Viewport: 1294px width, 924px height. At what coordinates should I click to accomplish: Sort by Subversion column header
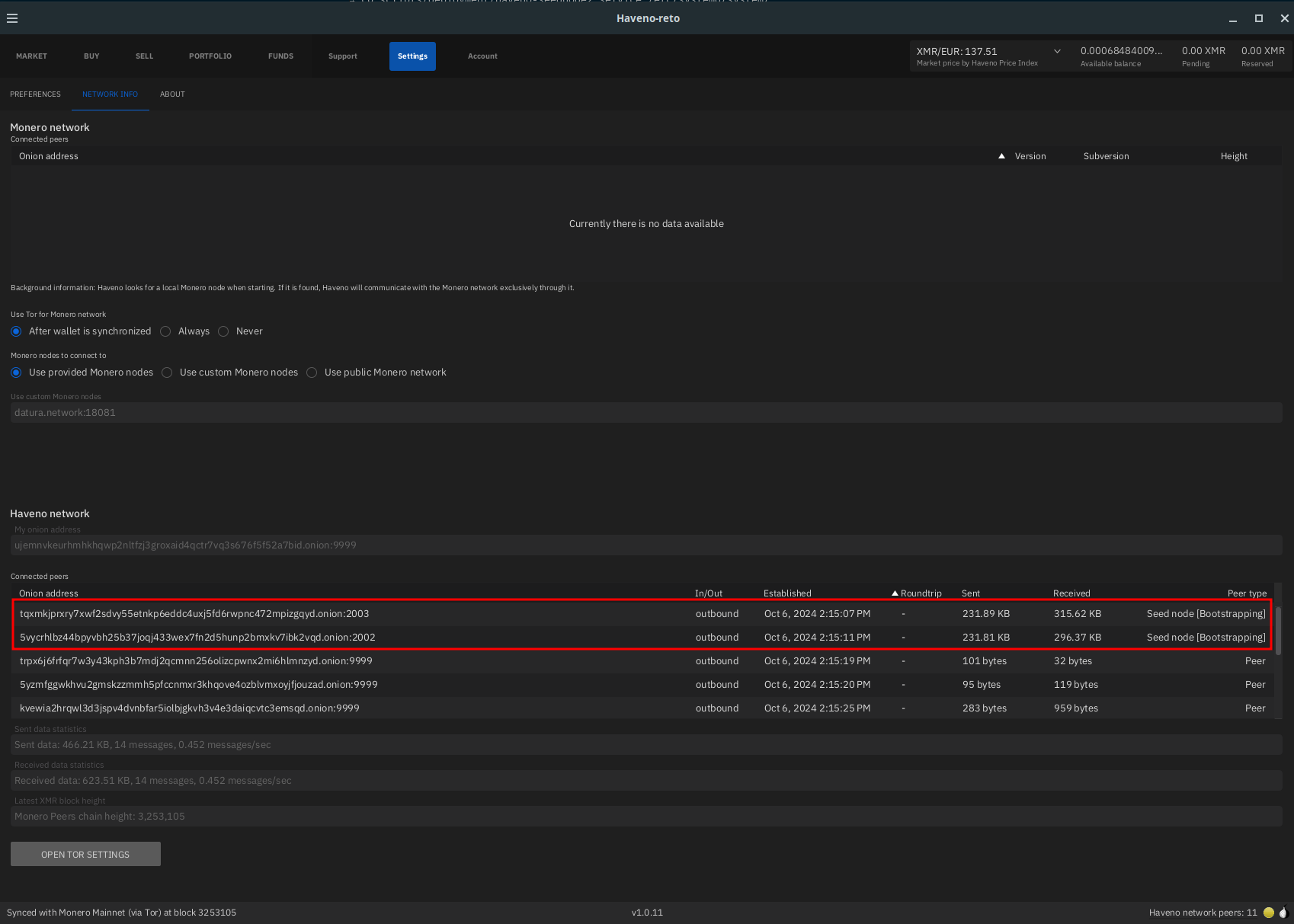(x=1106, y=156)
